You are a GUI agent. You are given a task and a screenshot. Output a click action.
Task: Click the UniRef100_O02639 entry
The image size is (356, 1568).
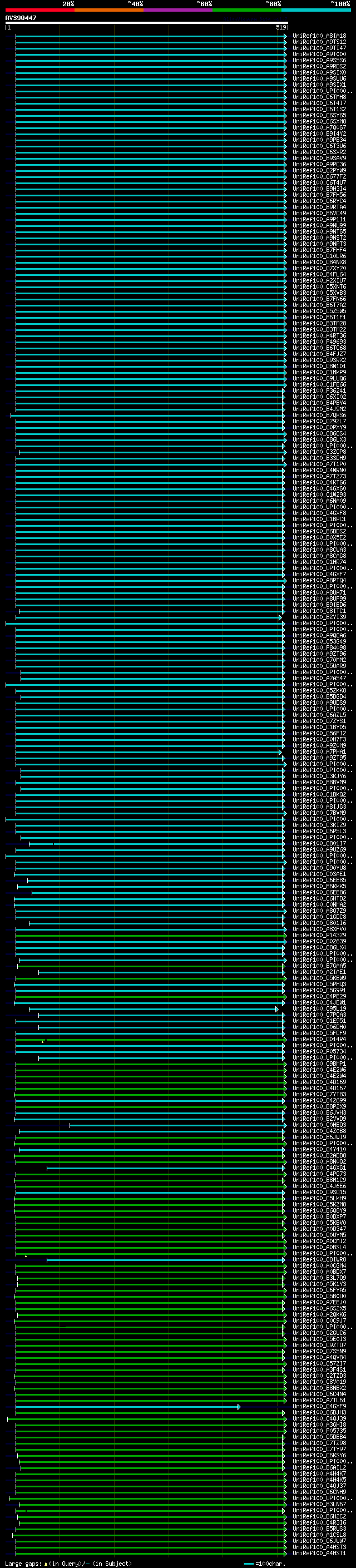tap(319, 942)
